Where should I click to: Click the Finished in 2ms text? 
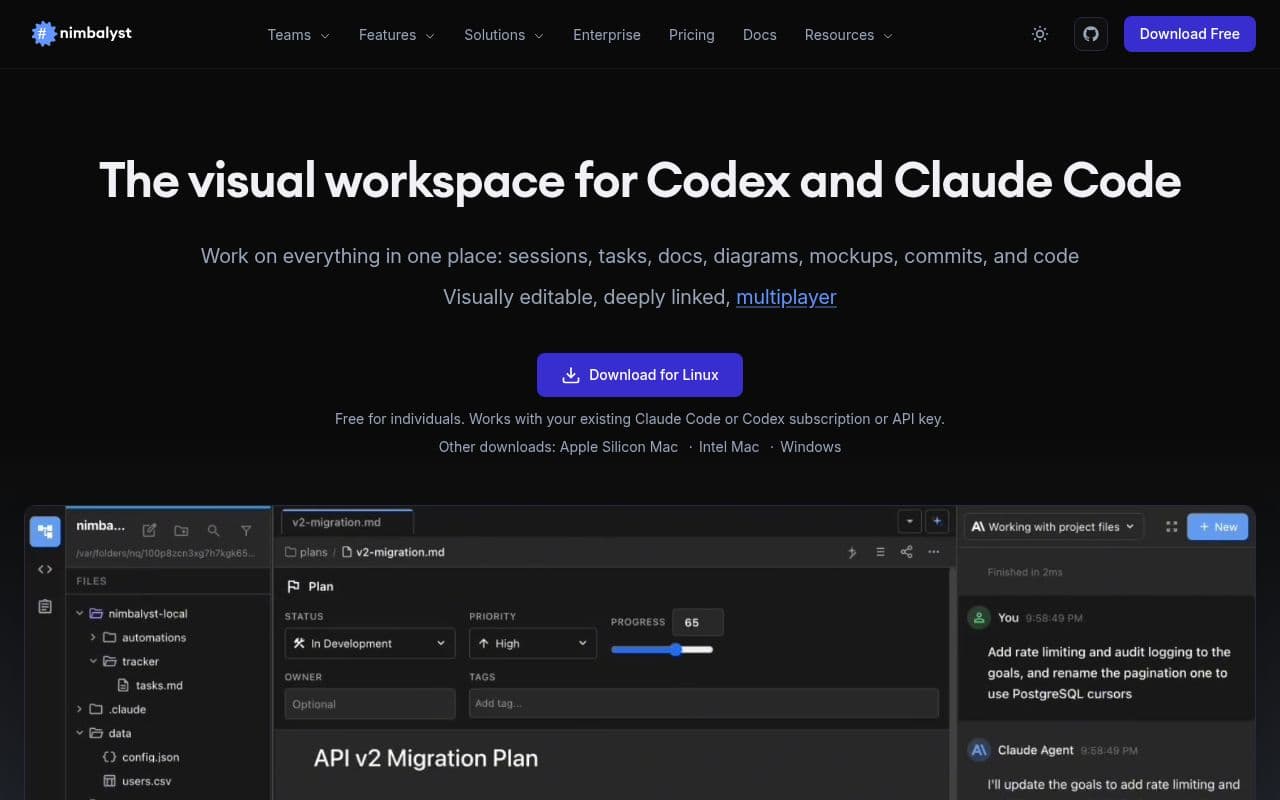(x=1025, y=572)
